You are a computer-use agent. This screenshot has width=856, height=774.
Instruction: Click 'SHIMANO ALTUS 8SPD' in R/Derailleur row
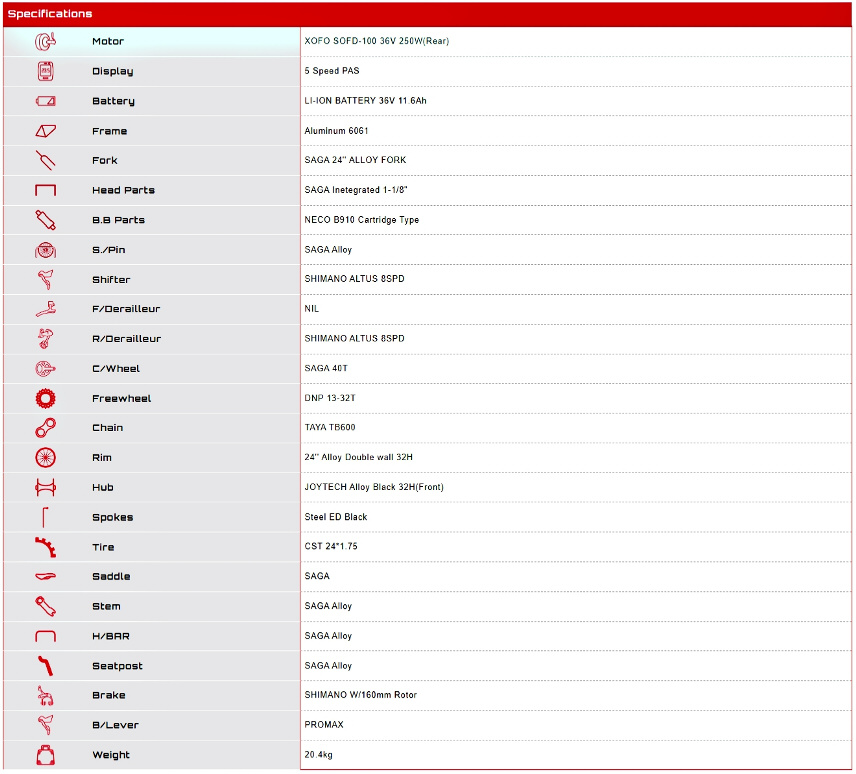[x=354, y=339]
